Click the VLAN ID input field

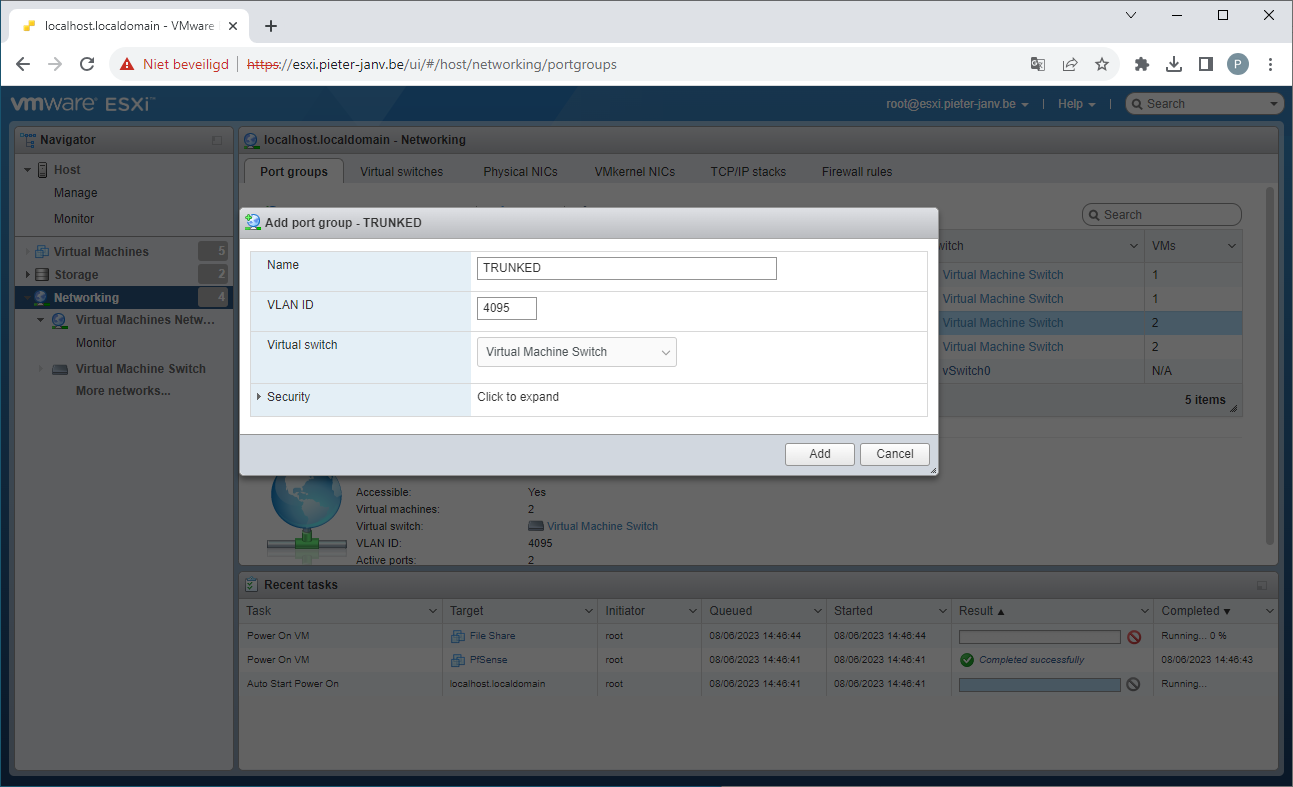point(506,308)
